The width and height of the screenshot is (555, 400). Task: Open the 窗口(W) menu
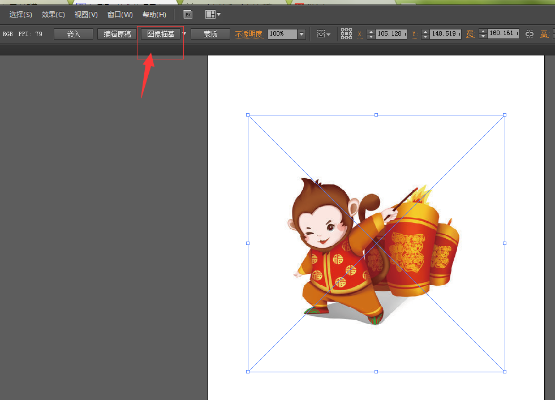point(120,15)
